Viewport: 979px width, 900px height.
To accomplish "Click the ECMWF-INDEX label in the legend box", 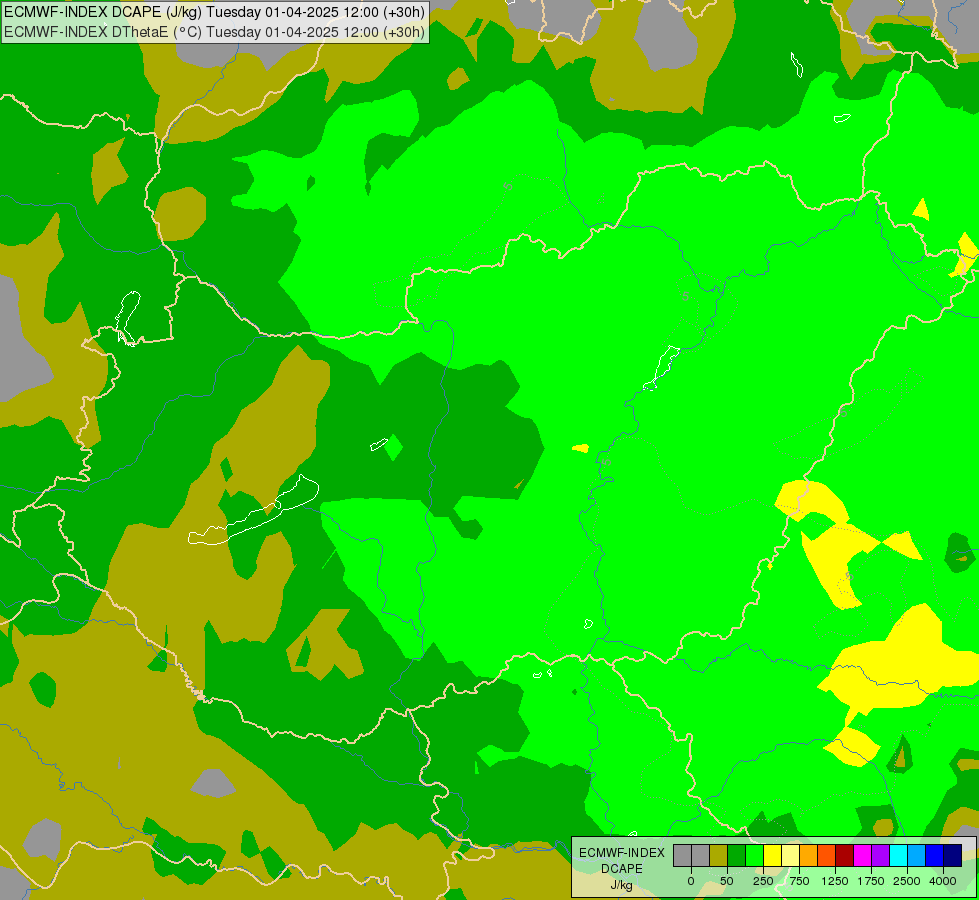I will click(x=622, y=853).
